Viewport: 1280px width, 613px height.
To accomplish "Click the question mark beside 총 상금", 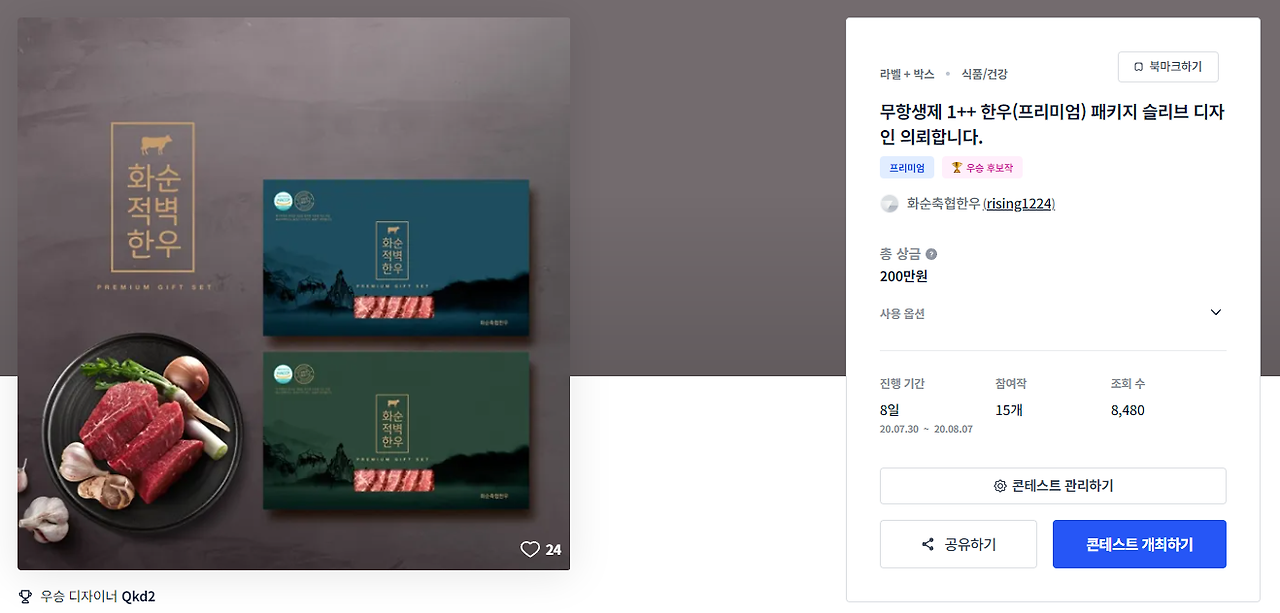I will pyautogui.click(x=931, y=254).
